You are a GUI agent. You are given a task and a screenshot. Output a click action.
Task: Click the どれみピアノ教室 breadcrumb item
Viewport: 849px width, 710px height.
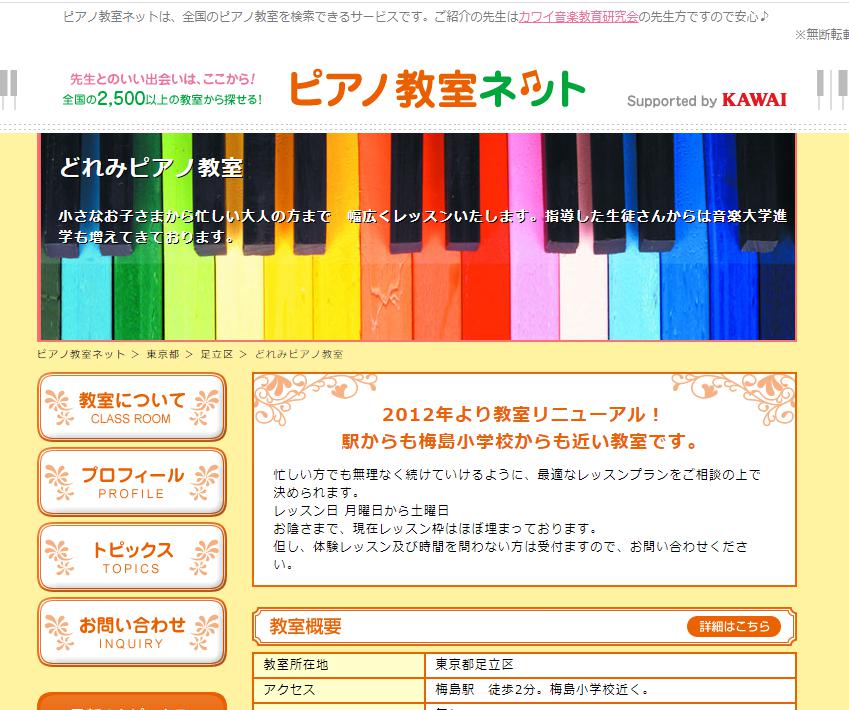pos(298,355)
